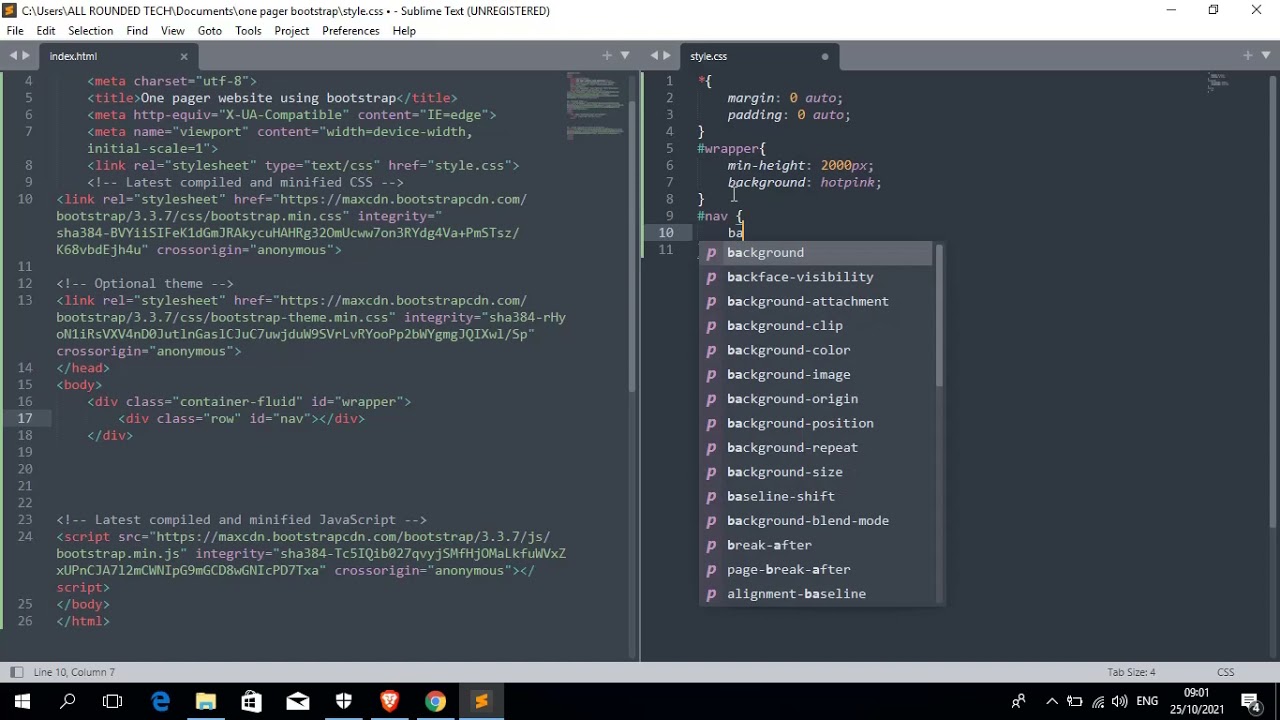Image resolution: width=1280 pixels, height=720 pixels.
Task: Choose break-after completion
Action: point(816,545)
